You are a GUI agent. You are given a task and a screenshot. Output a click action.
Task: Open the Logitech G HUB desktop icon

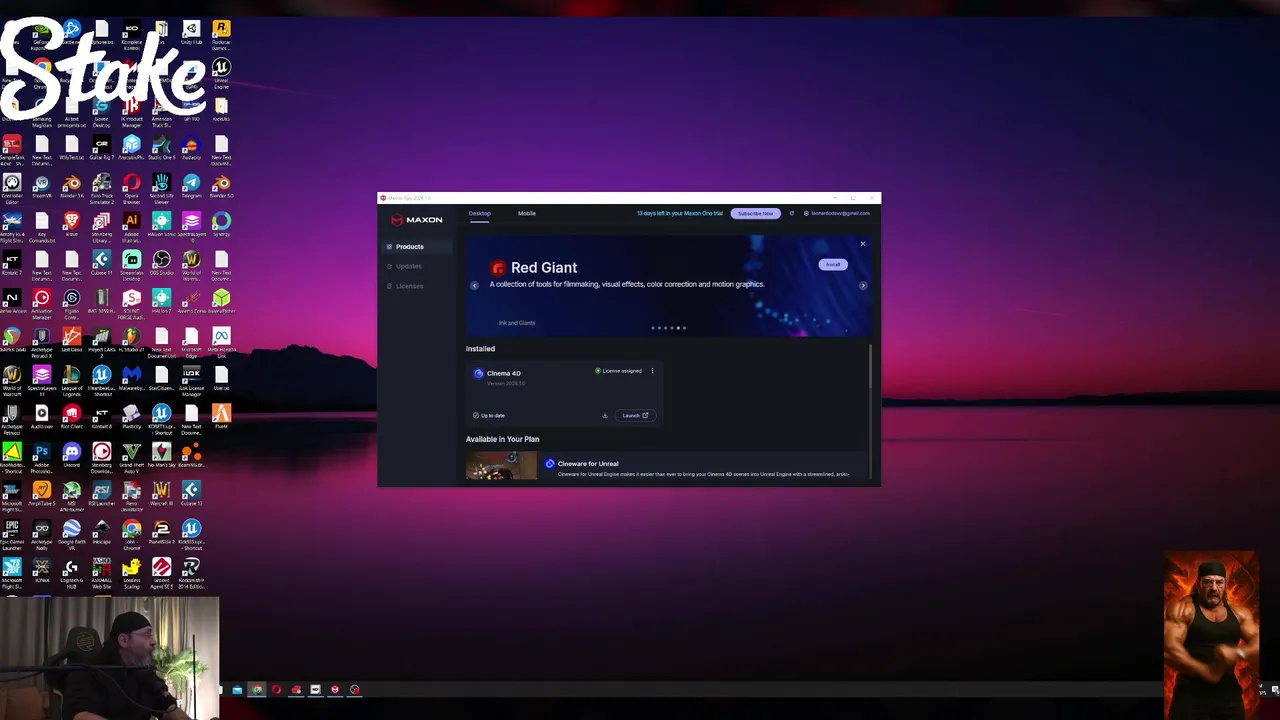click(x=71, y=572)
